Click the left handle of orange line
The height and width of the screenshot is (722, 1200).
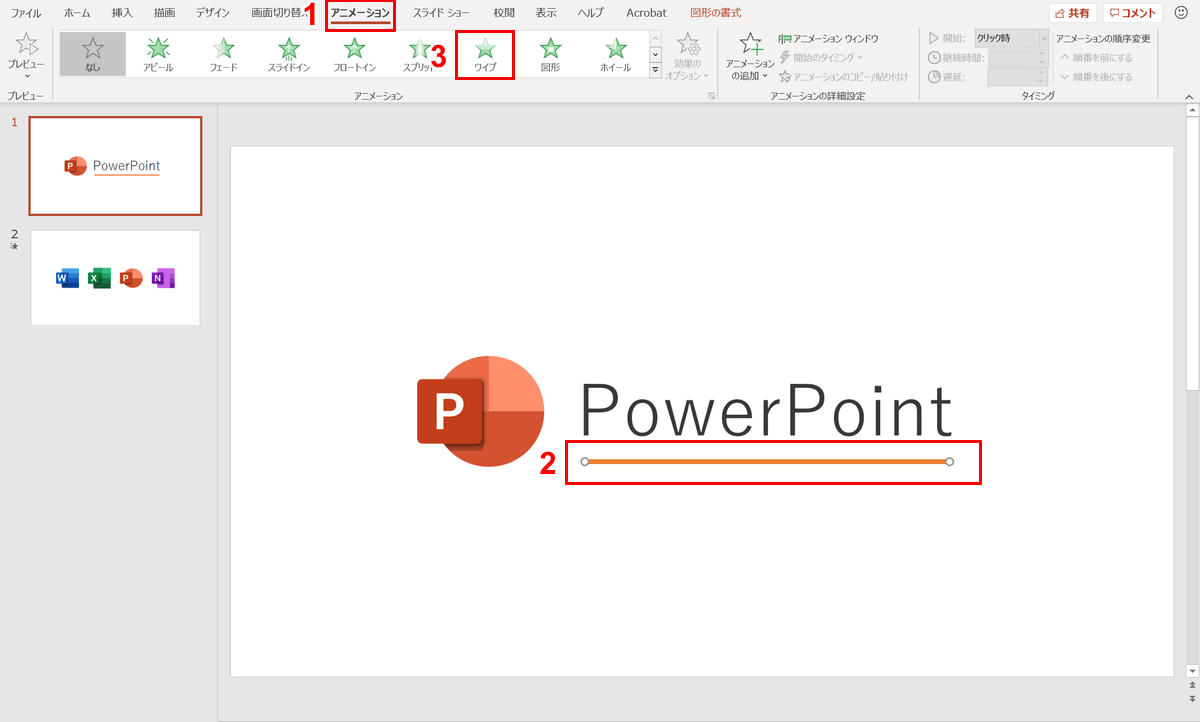point(585,462)
